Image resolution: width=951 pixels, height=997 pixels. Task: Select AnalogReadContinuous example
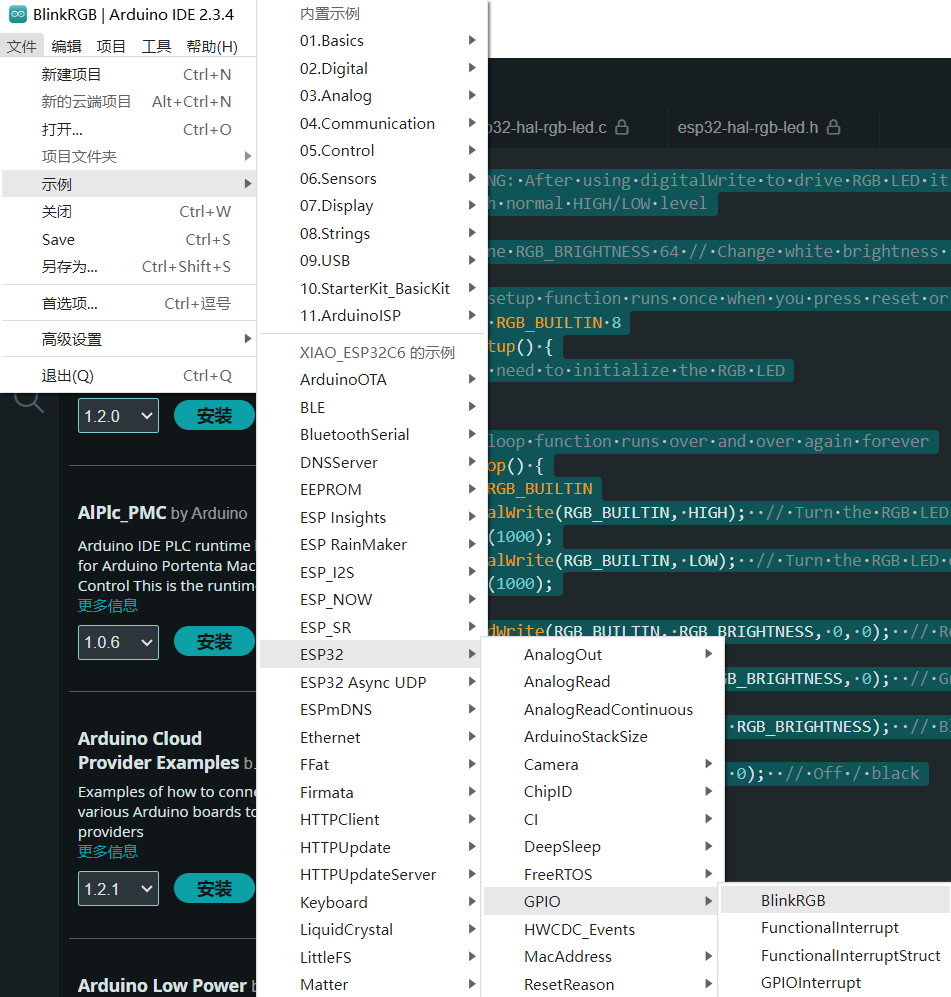tap(602, 709)
